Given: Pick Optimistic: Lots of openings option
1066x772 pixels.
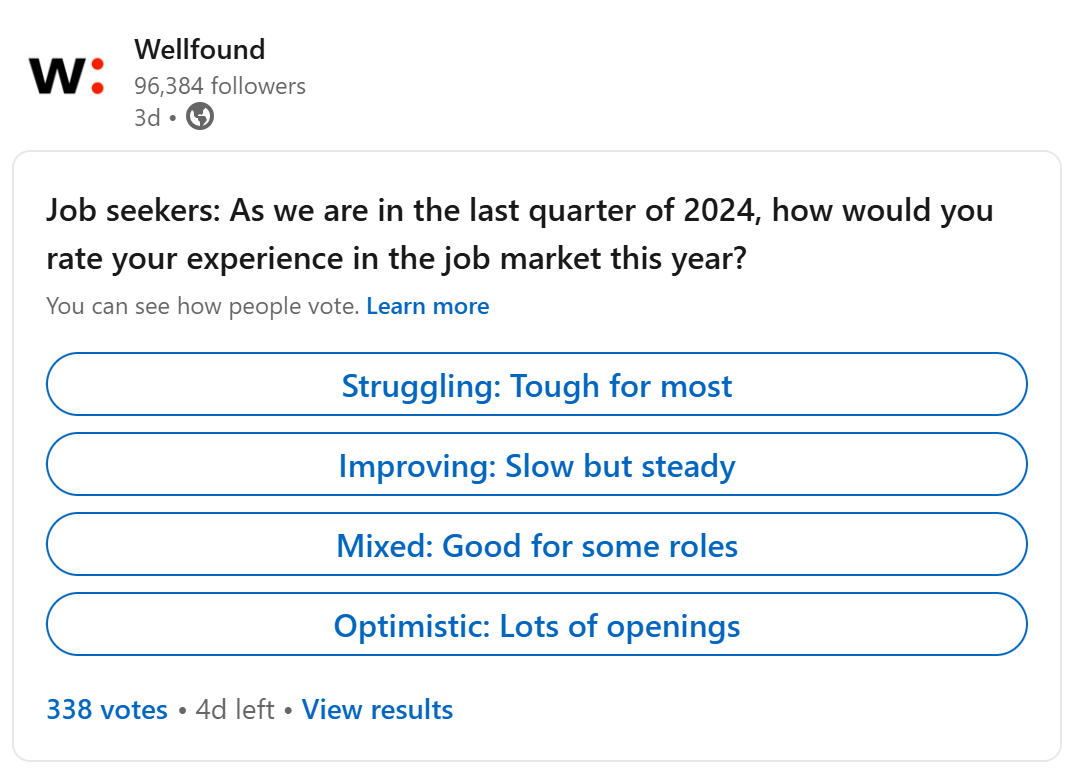Looking at the screenshot, I should [x=536, y=625].
